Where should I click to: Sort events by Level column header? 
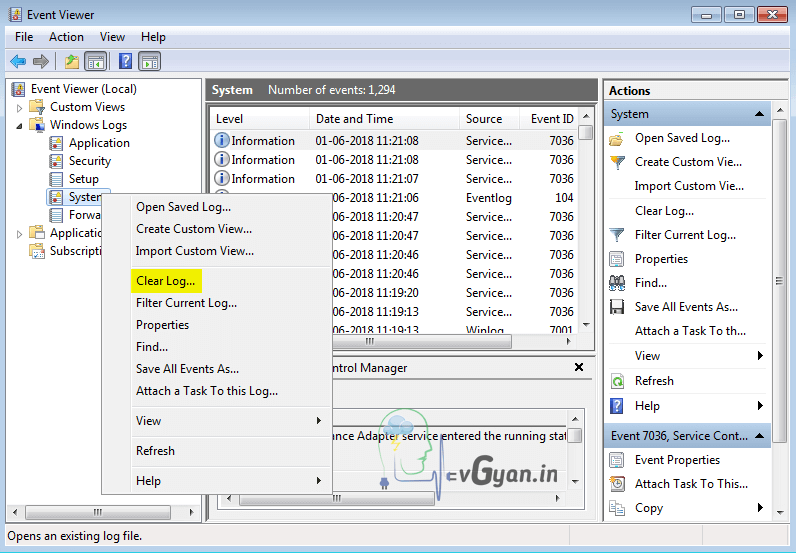tap(259, 119)
